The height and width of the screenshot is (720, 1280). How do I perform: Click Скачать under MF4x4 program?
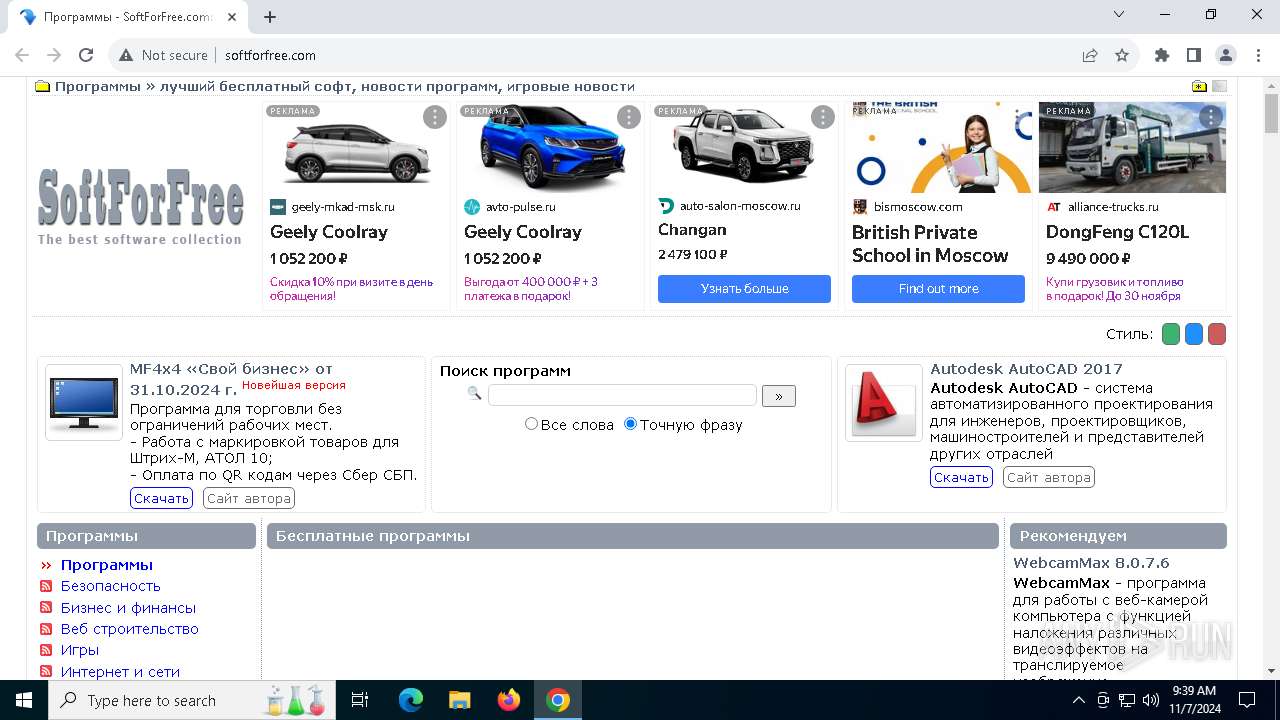[x=161, y=498]
